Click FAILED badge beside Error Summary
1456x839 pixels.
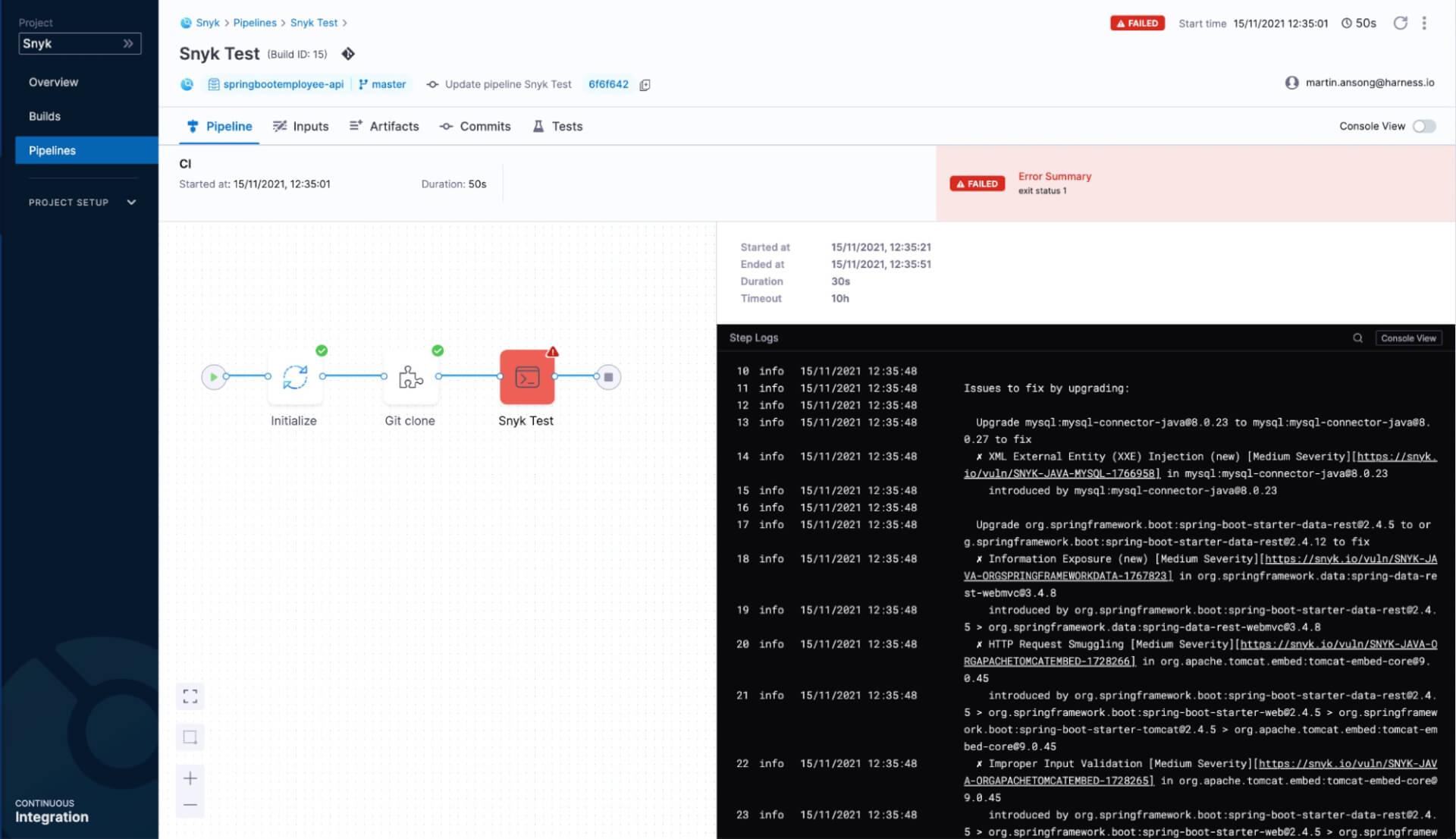(x=977, y=184)
